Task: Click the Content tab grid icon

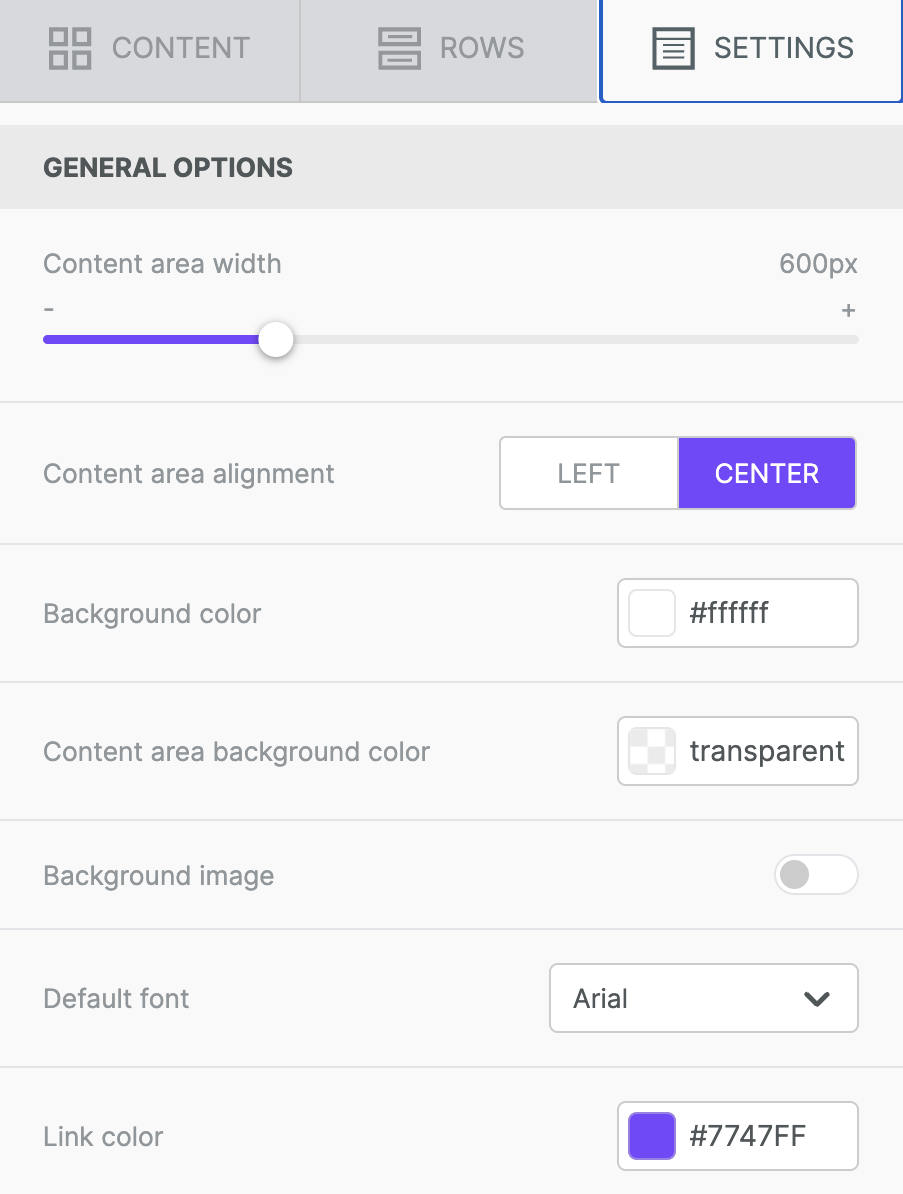Action: click(x=68, y=47)
